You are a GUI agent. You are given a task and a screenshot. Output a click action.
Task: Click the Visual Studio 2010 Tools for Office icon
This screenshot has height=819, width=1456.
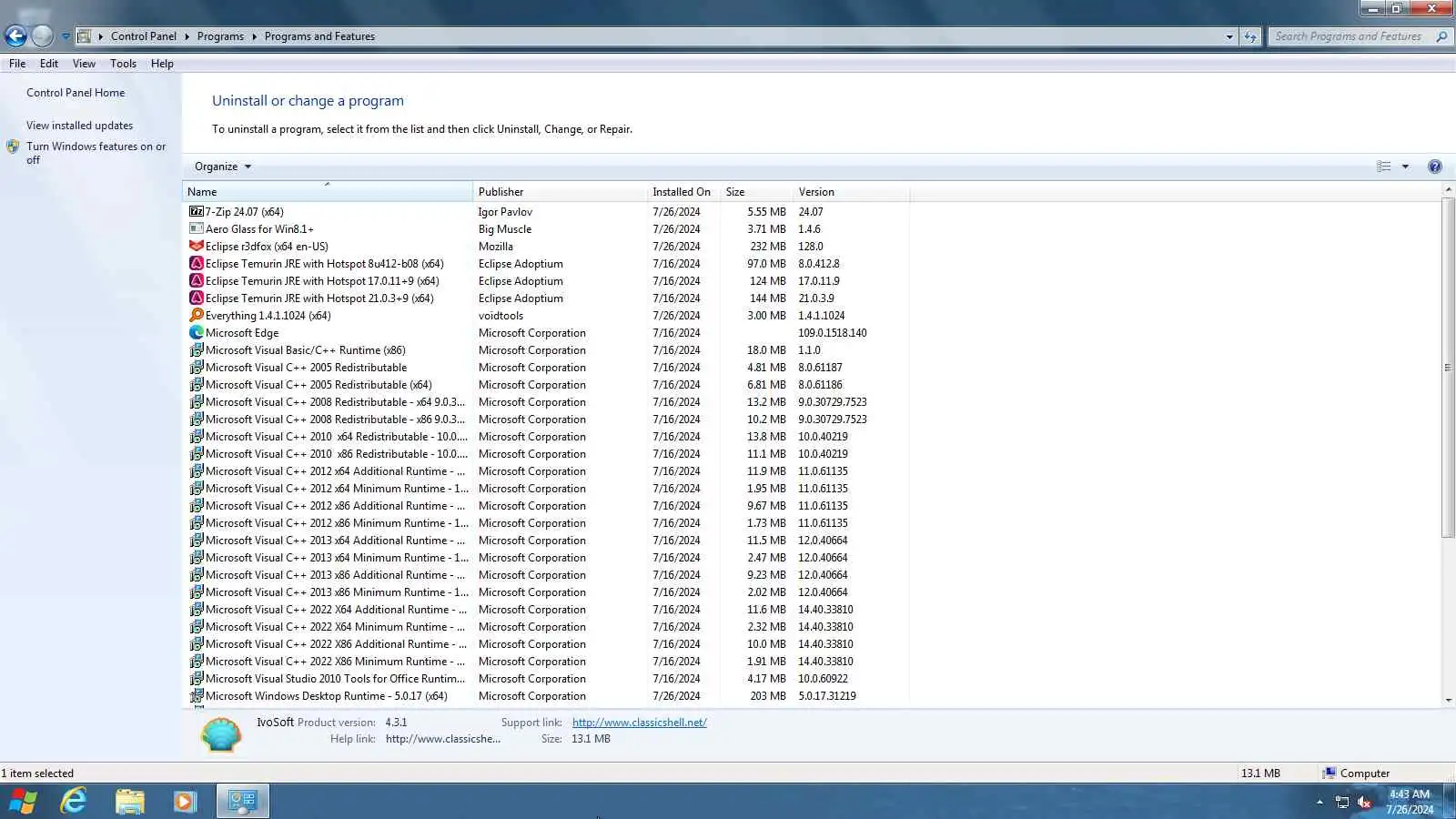click(x=196, y=678)
